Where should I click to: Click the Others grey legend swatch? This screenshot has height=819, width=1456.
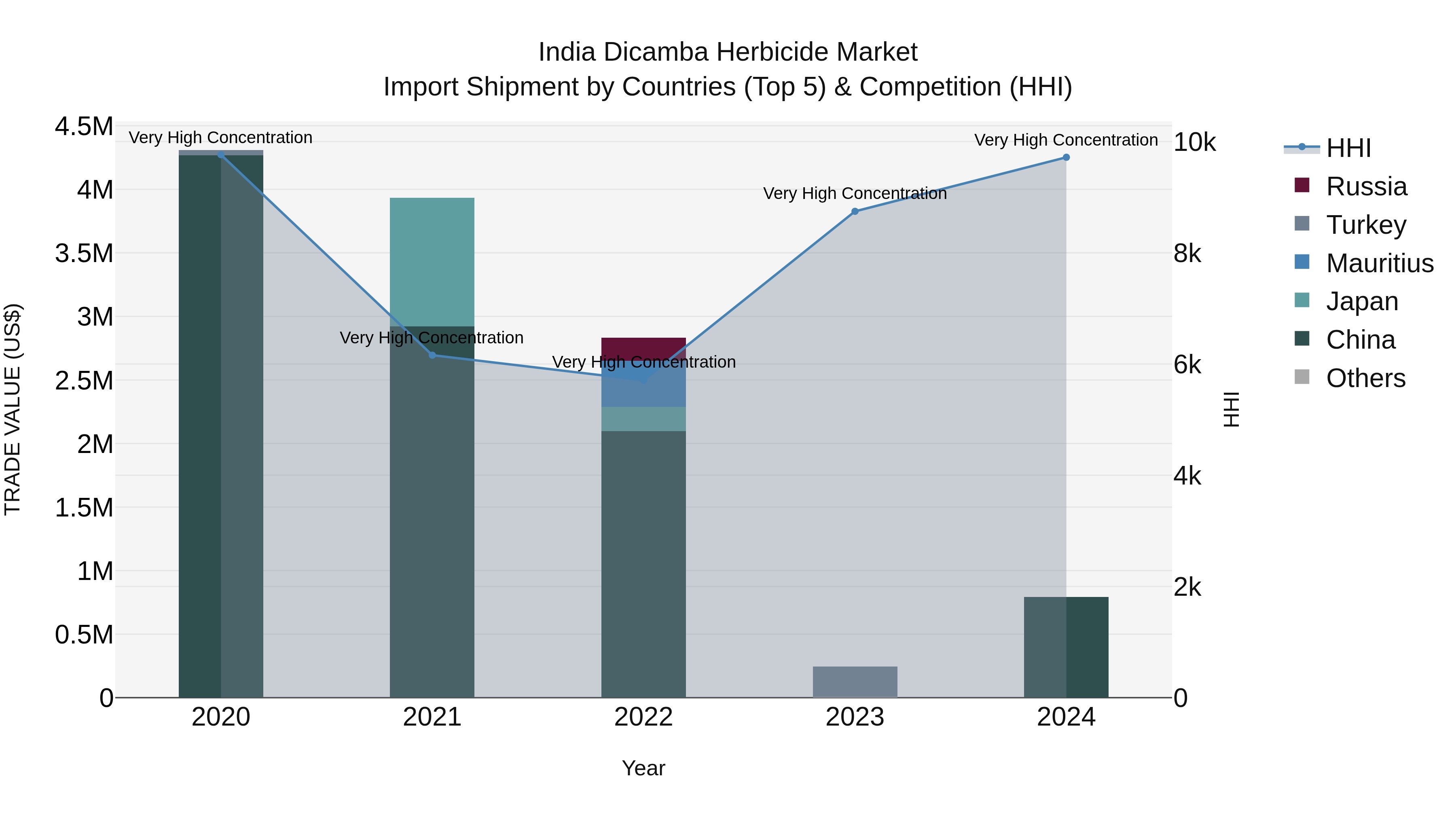coord(1302,377)
